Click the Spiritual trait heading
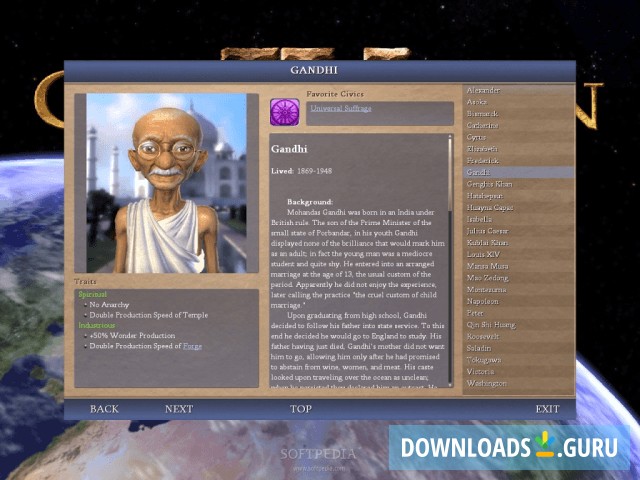The height and width of the screenshot is (480, 640). pos(93,294)
